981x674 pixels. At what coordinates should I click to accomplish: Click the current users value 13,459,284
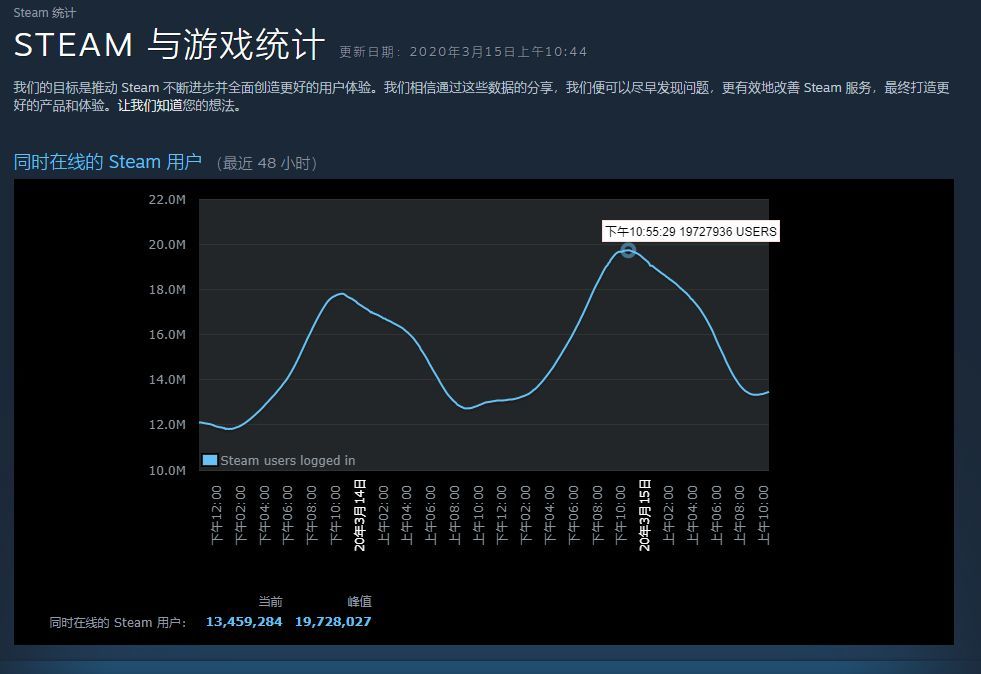(244, 621)
